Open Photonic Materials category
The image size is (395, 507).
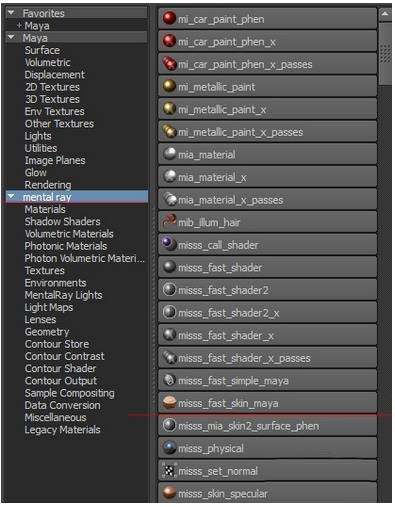66,246
